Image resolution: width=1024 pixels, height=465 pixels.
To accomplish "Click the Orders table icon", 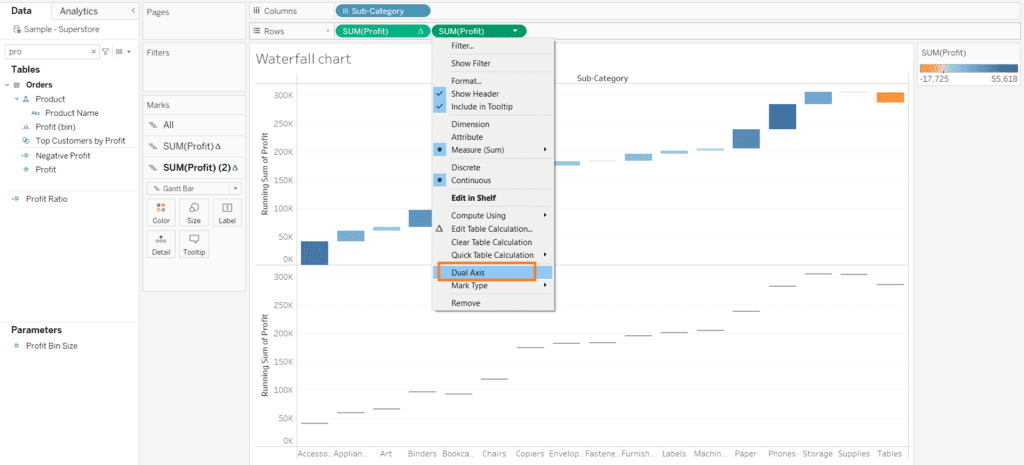I will 17,85.
